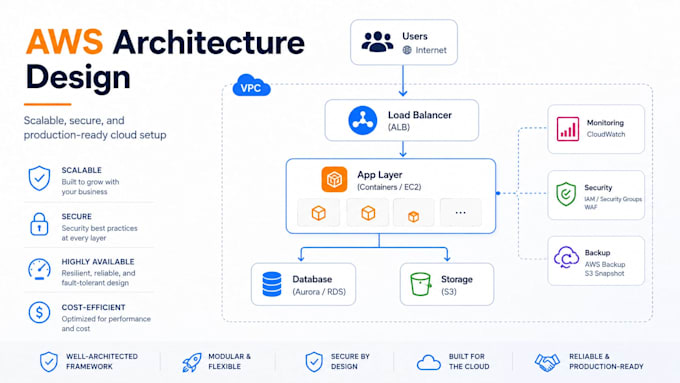Click the blue Database cylinder icon
680x383 pixels.
click(272, 284)
